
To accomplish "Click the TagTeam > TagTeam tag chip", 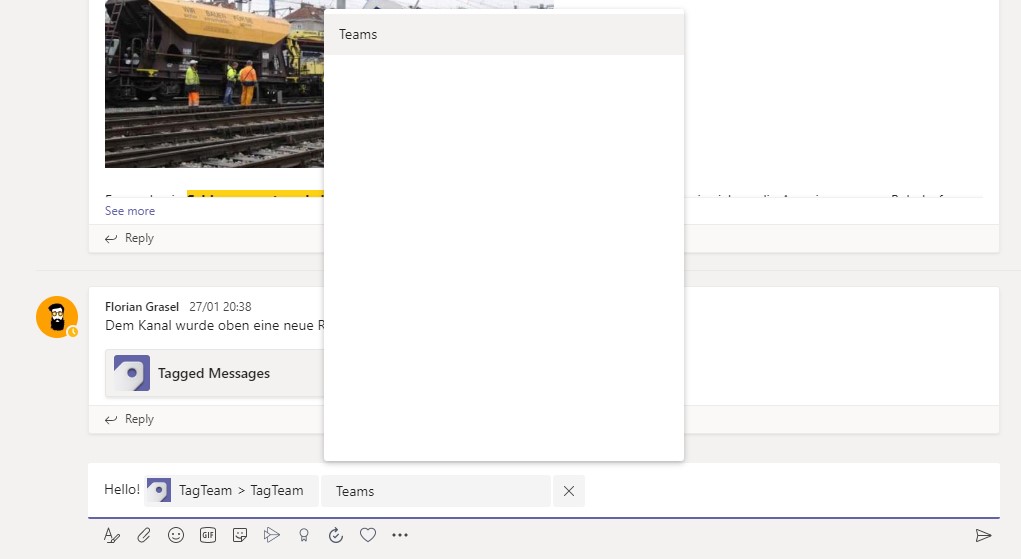I will [x=231, y=491].
